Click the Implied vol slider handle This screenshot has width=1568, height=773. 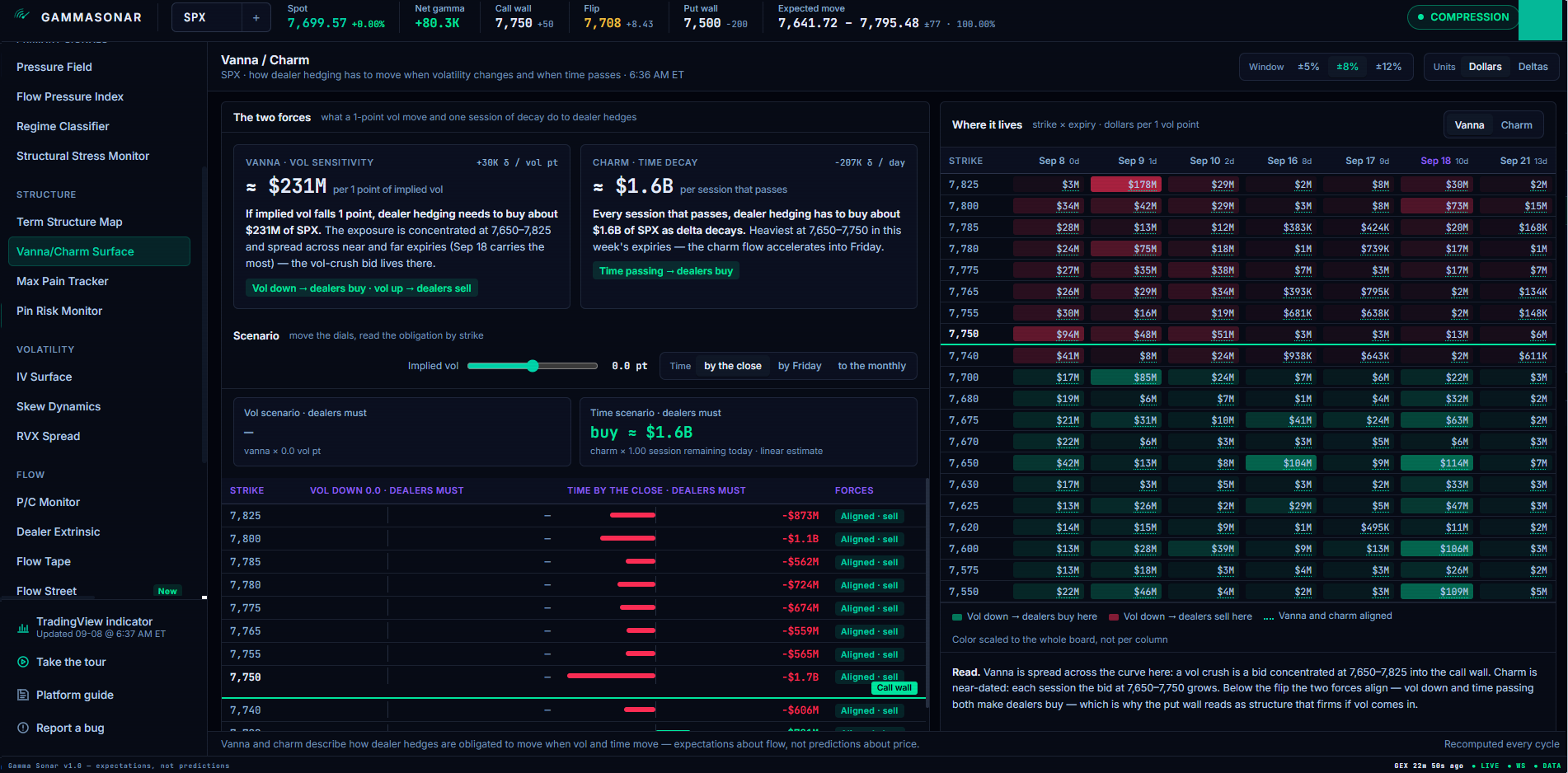coord(533,366)
